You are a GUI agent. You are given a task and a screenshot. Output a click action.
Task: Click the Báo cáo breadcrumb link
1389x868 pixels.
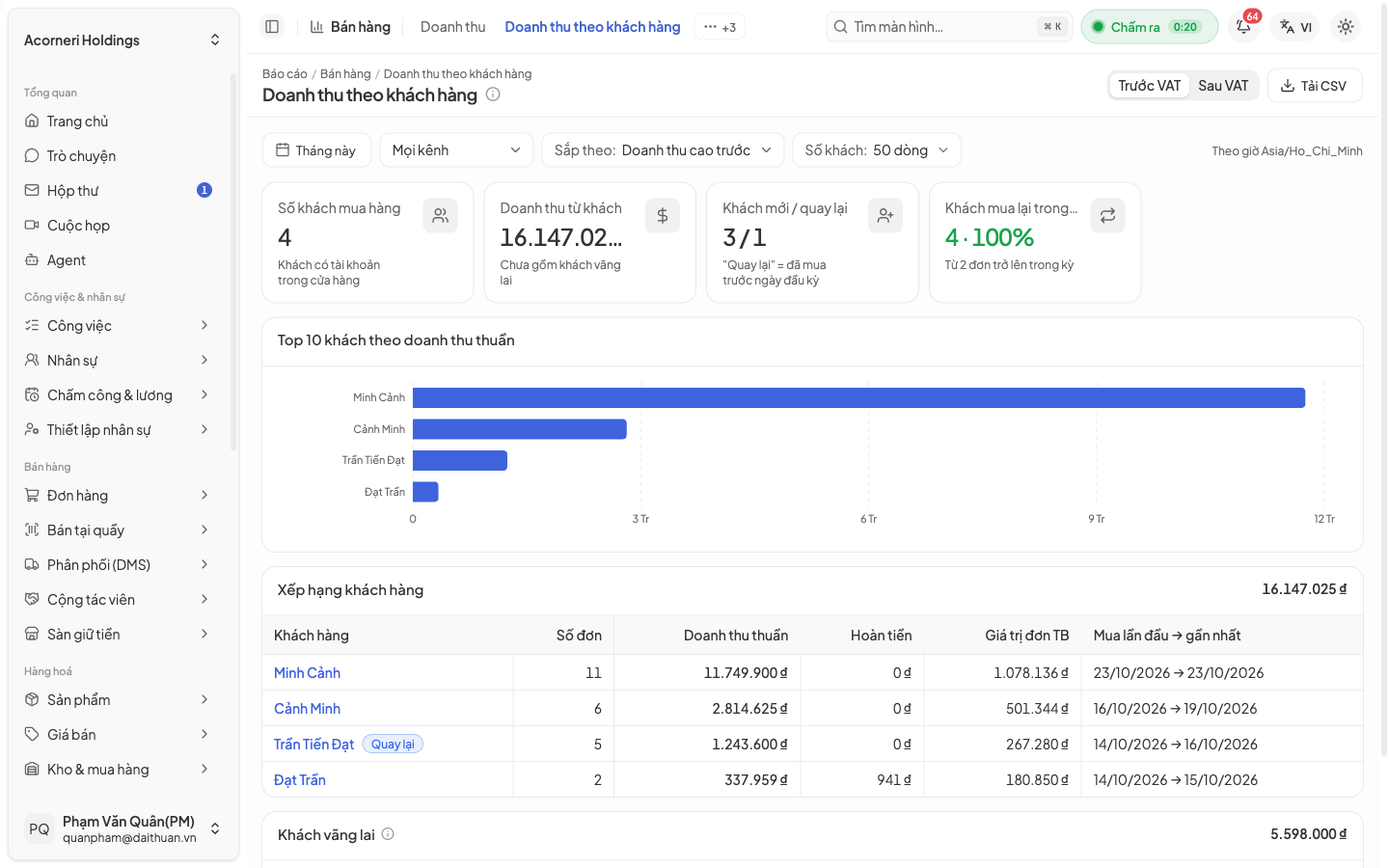pos(285,74)
